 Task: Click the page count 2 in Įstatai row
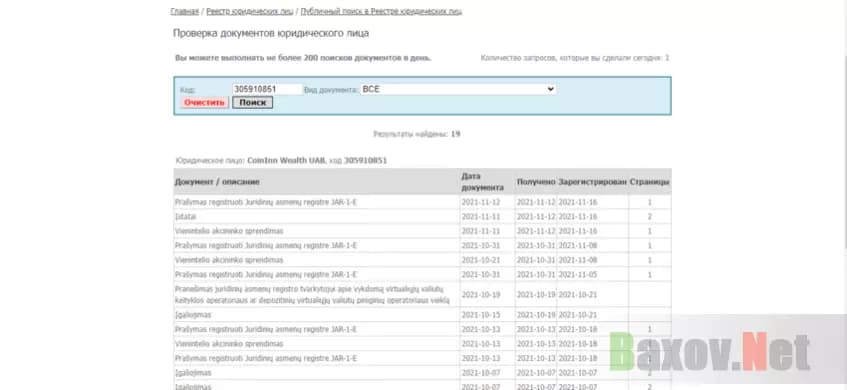pyautogui.click(x=650, y=217)
